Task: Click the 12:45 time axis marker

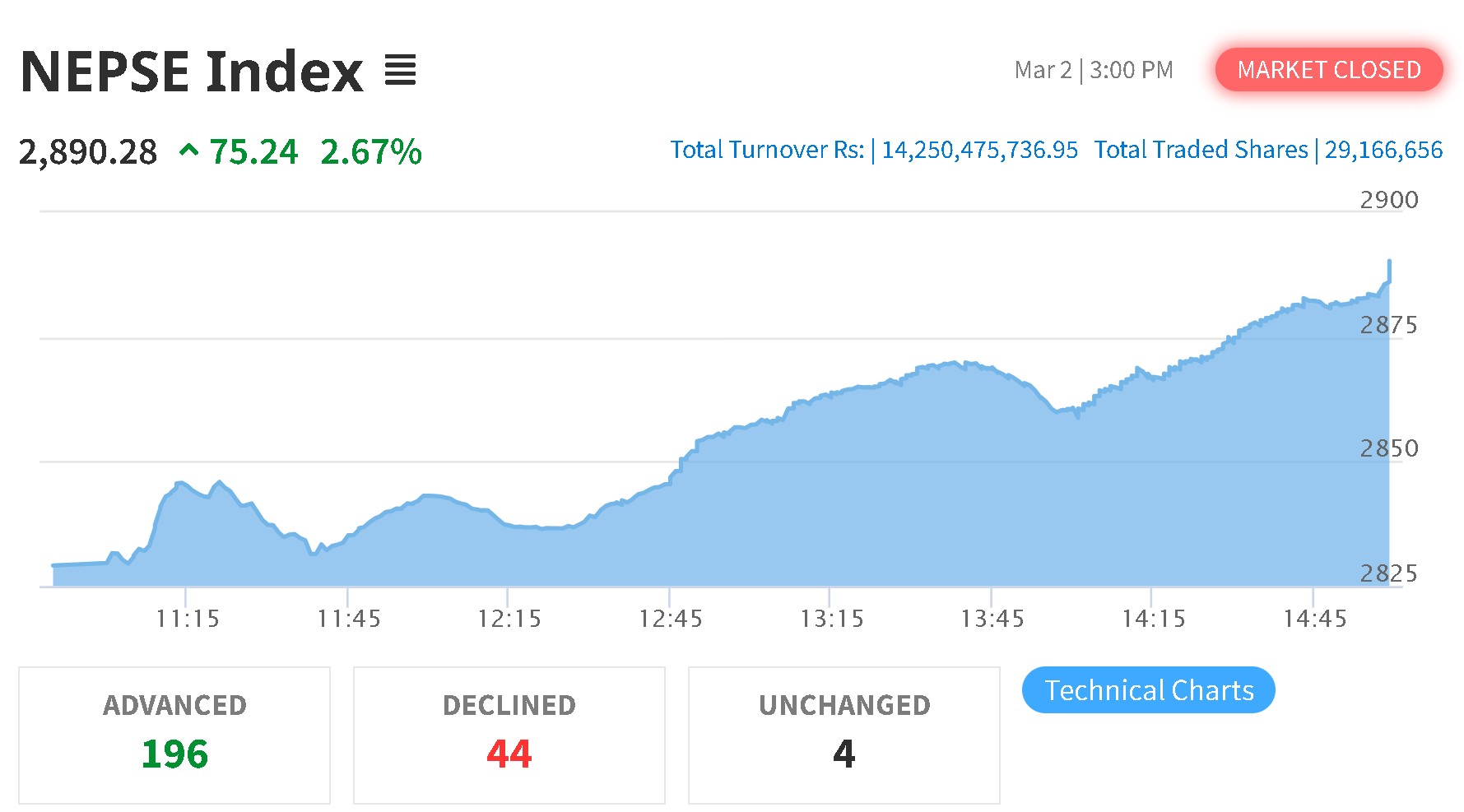Action: point(671,619)
